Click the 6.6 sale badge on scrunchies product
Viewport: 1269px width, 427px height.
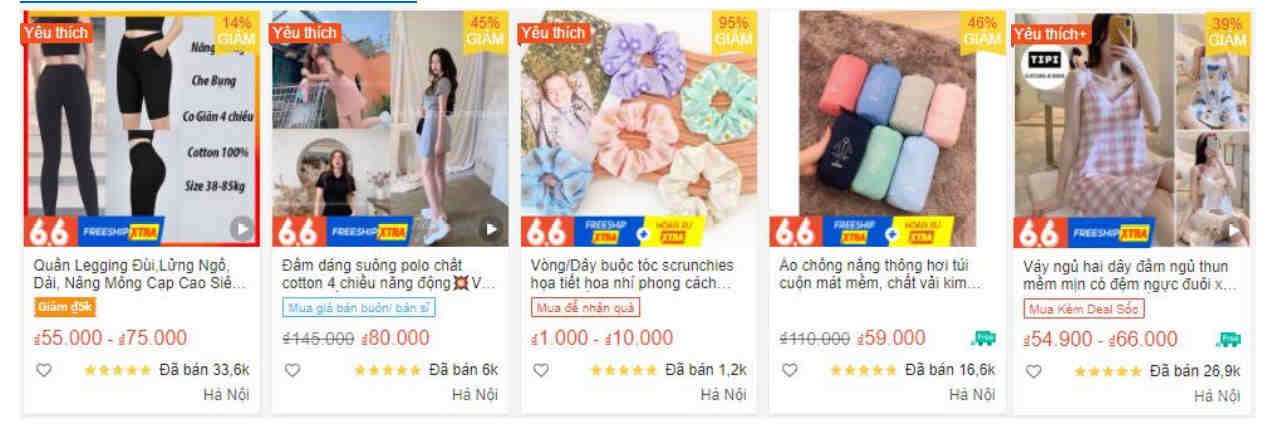click(545, 232)
